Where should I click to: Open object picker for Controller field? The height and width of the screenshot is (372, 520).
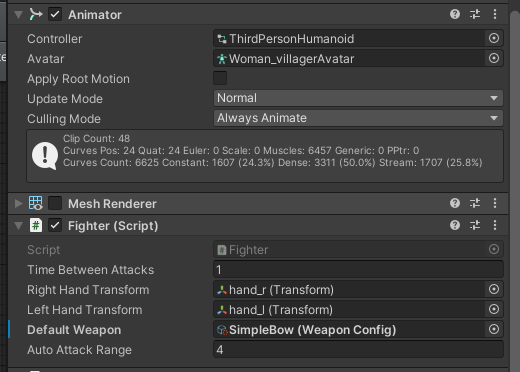point(494,38)
